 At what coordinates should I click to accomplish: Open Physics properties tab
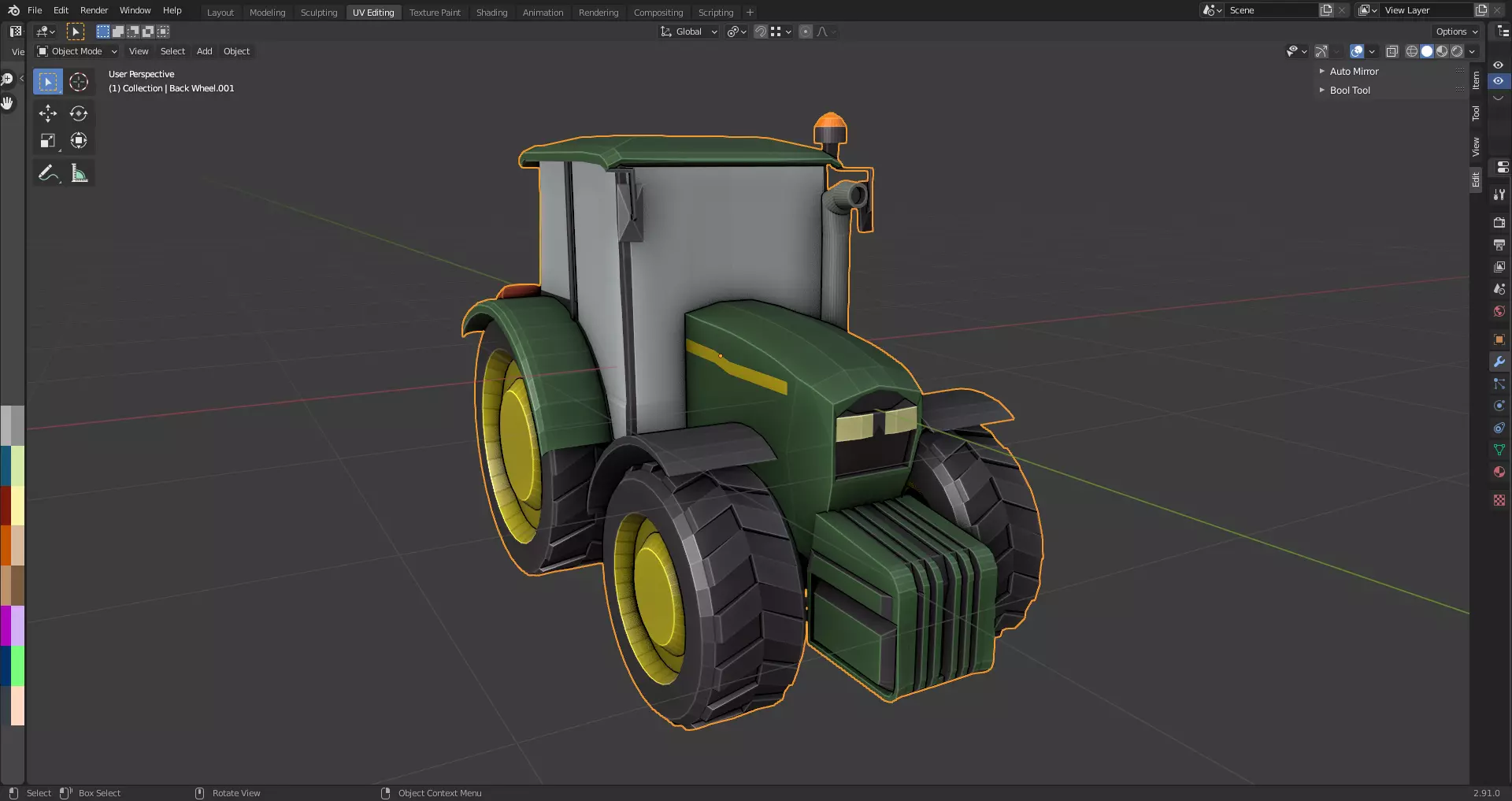tap(1499, 406)
